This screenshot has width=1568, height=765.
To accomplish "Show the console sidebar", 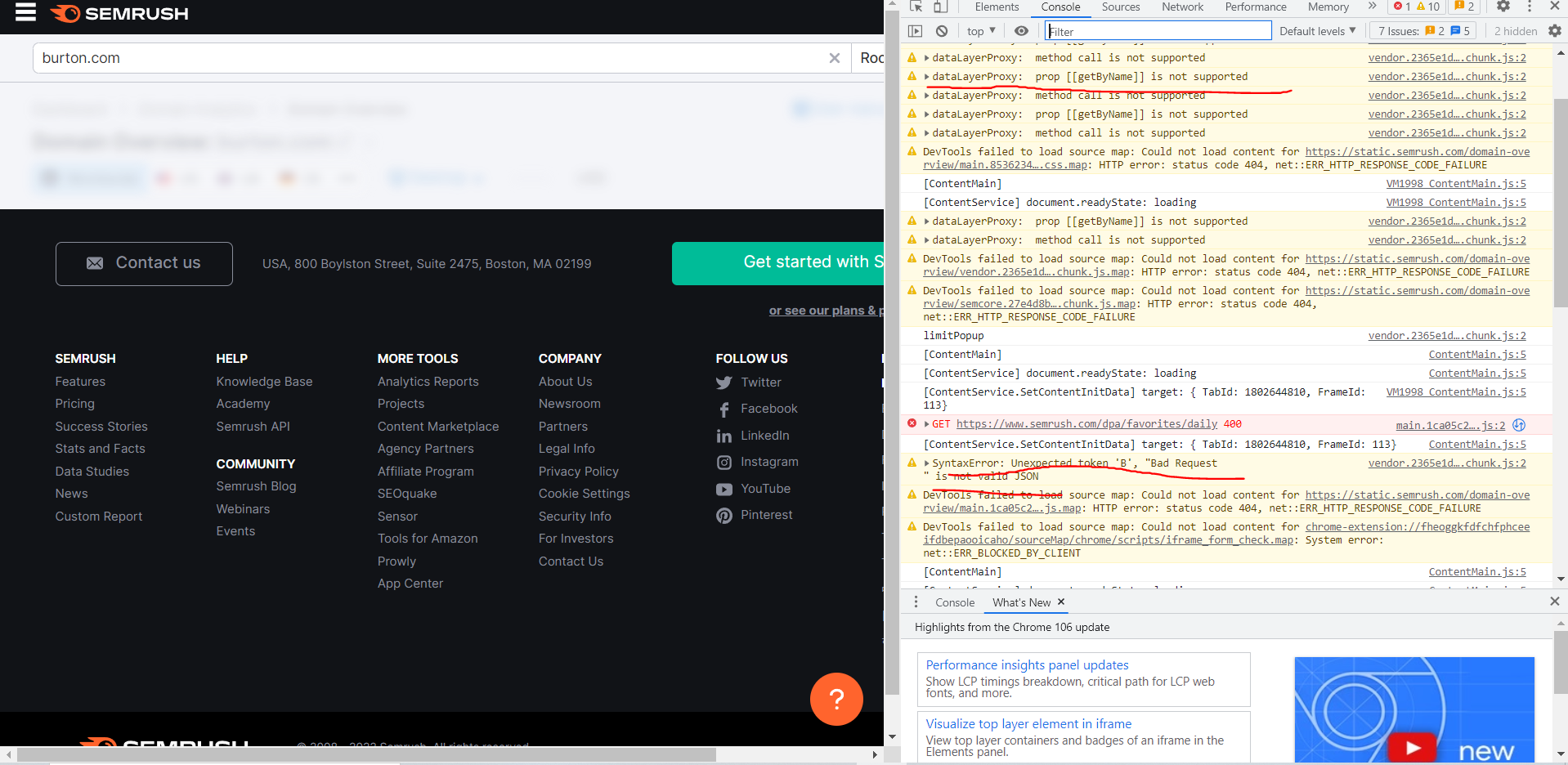I will 916,31.
